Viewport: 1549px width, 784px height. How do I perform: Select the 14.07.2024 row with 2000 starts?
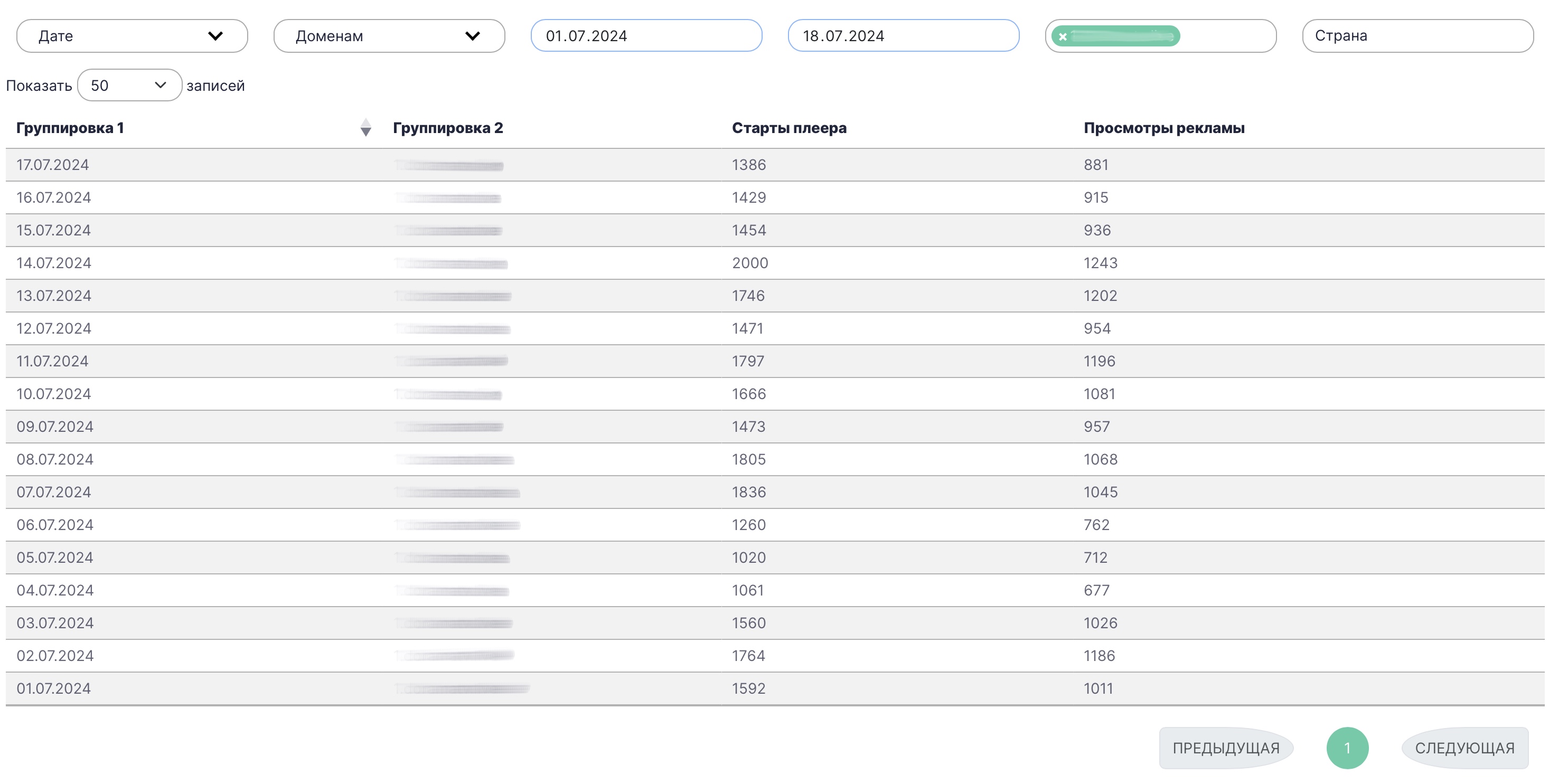(x=749, y=263)
